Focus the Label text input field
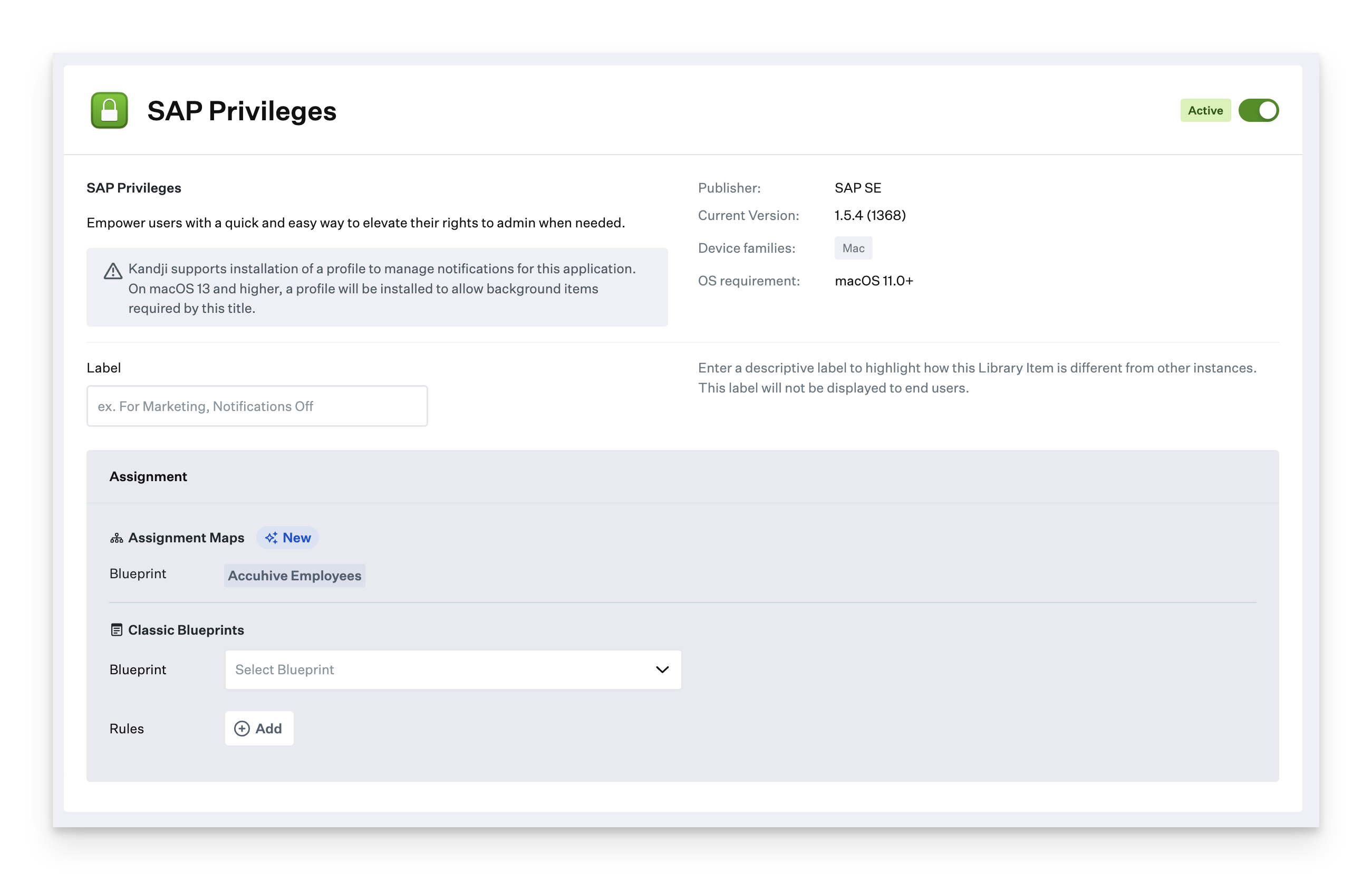Viewport: 1372px width, 880px height. [x=257, y=406]
